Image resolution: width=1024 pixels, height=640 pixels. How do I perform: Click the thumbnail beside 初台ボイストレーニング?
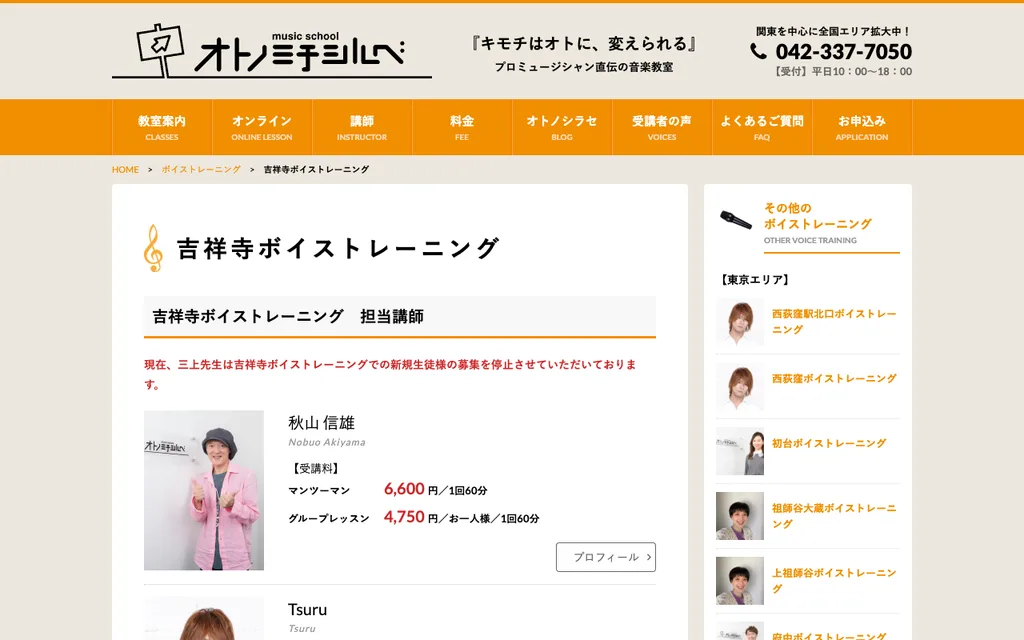[x=740, y=451]
